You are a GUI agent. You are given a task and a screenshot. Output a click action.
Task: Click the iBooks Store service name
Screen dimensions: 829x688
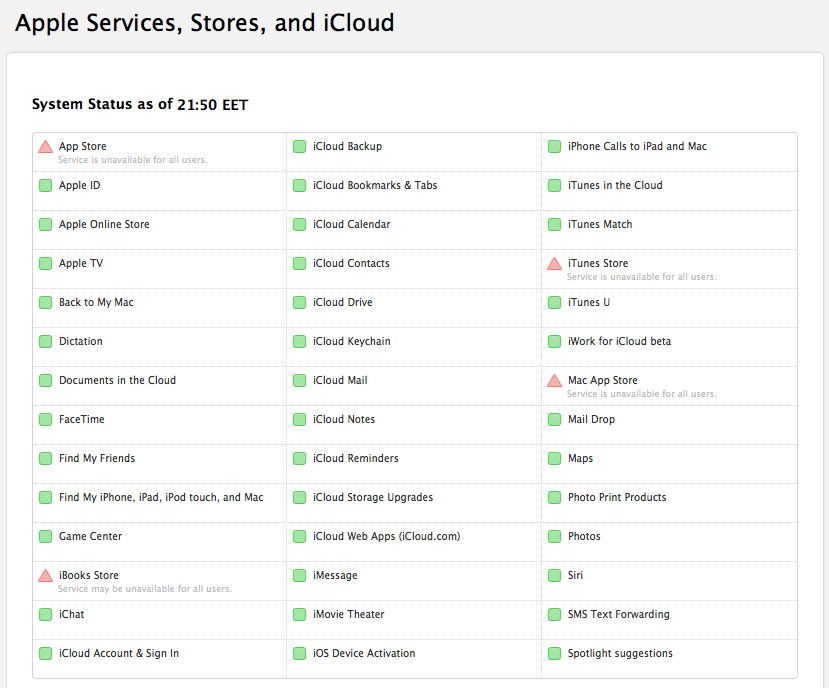(x=88, y=576)
